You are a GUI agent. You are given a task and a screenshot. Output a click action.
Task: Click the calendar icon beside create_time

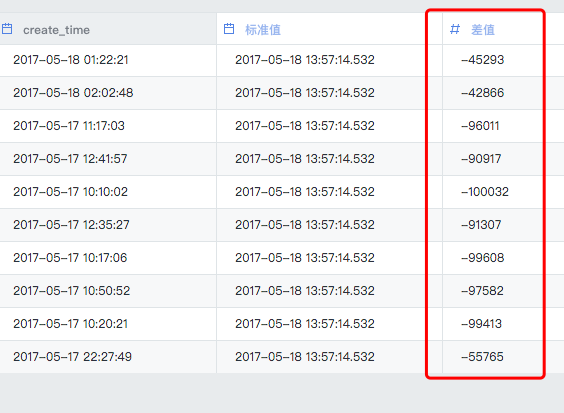(7, 29)
